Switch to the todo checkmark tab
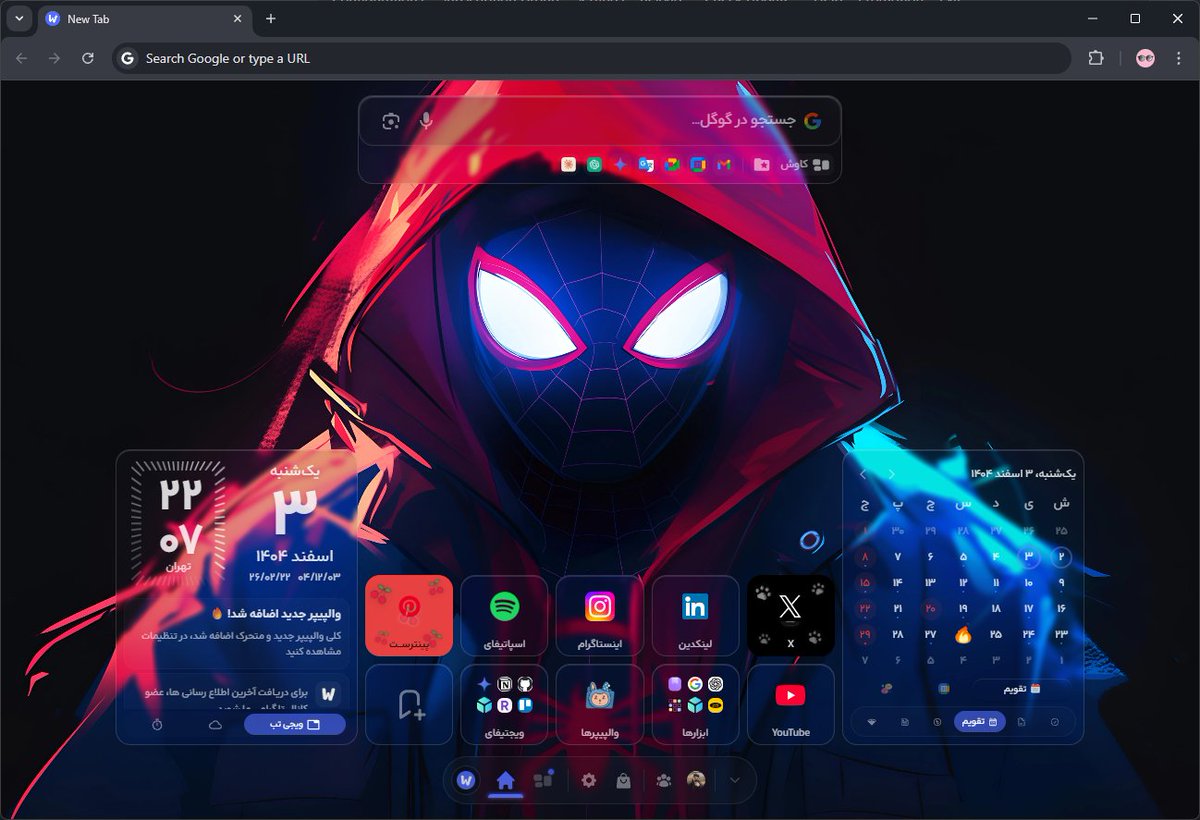Image resolution: width=1200 pixels, height=820 pixels. pos(1054,721)
